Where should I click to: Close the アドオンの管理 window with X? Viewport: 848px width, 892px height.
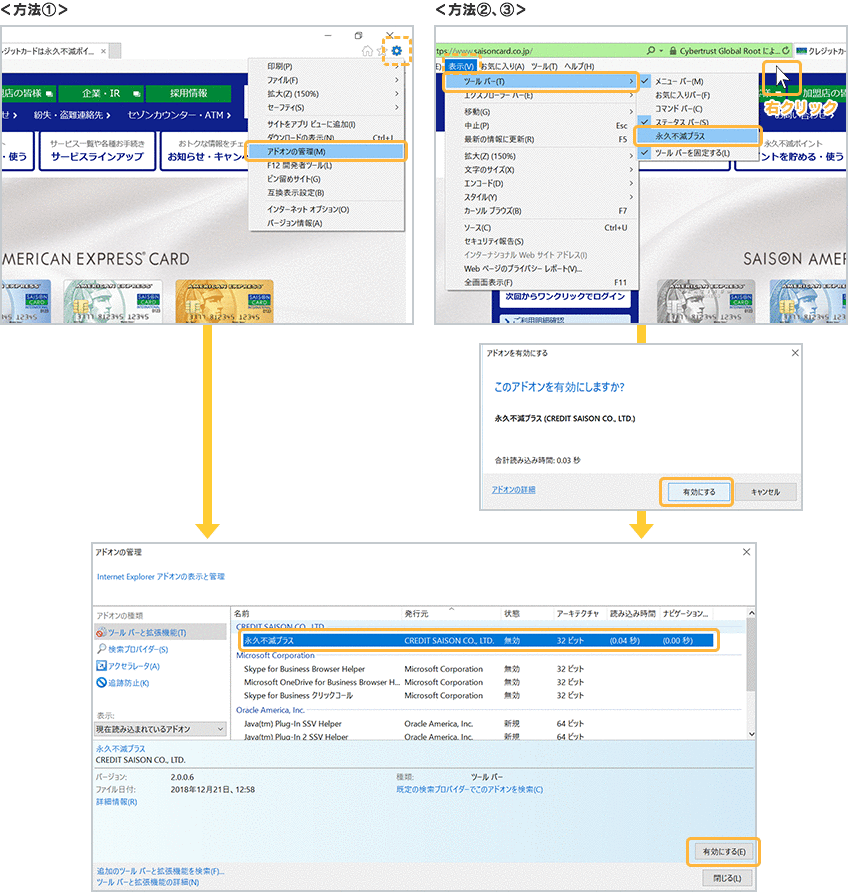746,552
